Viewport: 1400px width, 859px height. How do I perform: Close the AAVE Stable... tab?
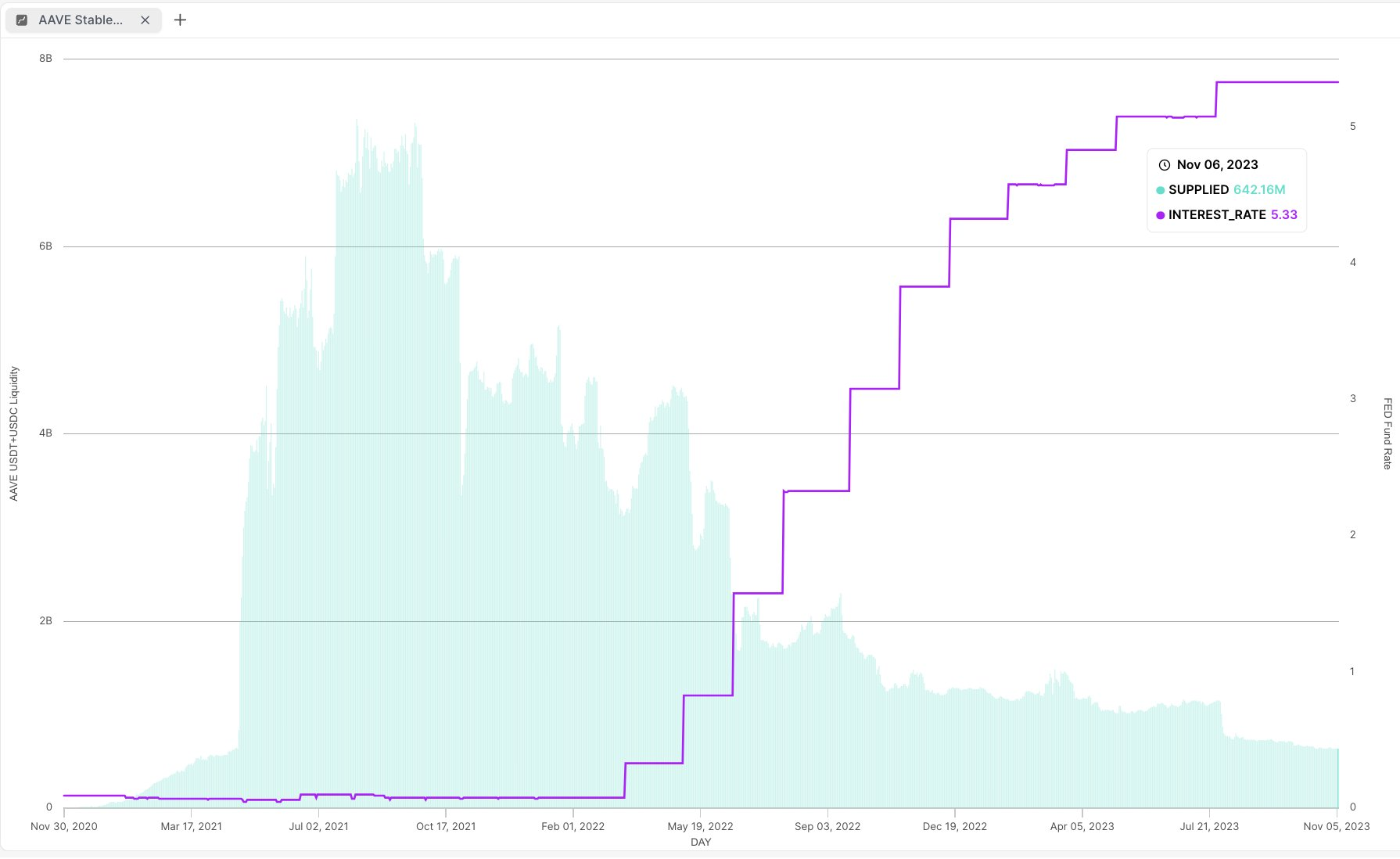pyautogui.click(x=145, y=20)
